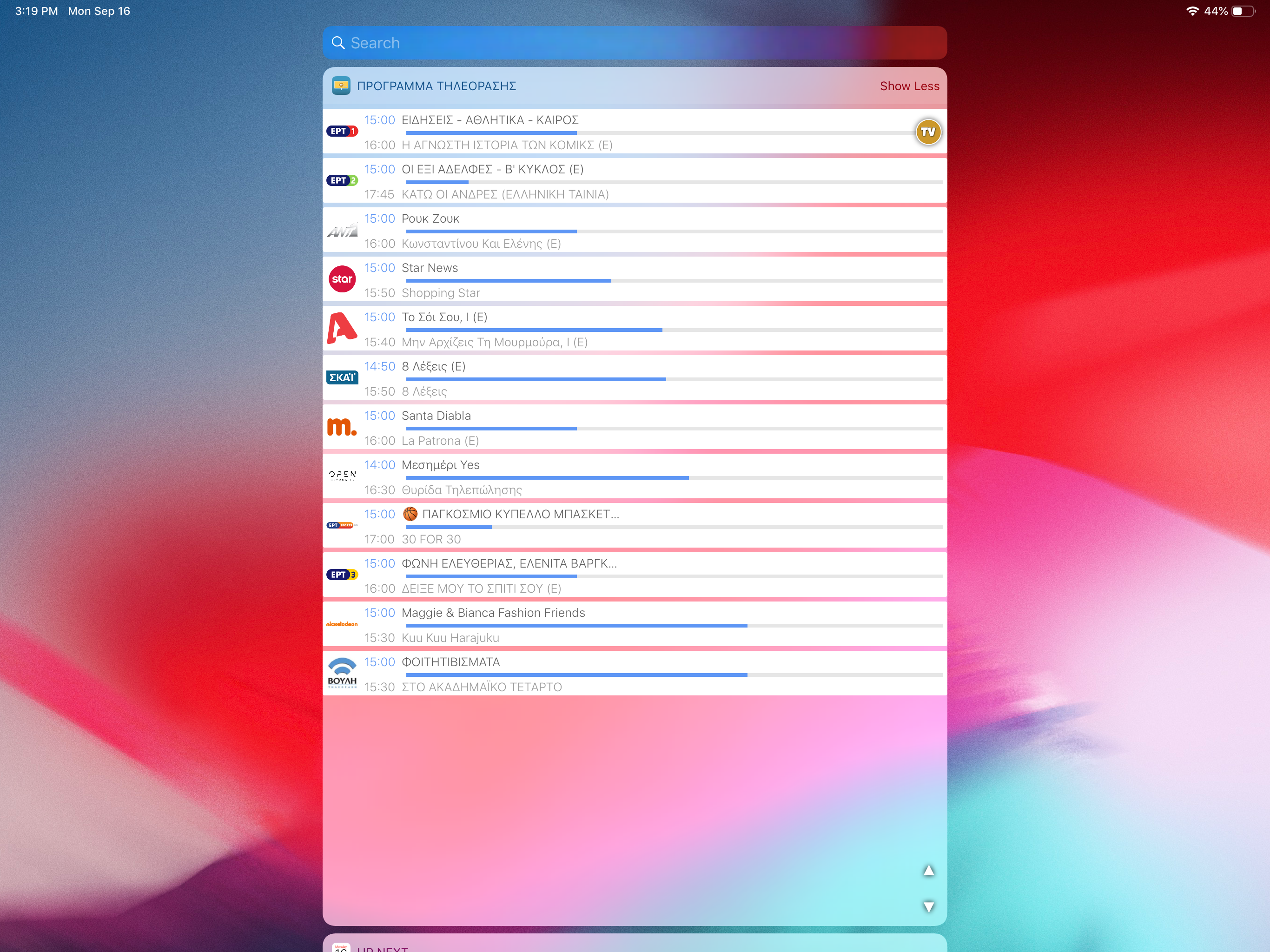Tap the 3:19 PM clock in status bar

[36, 11]
